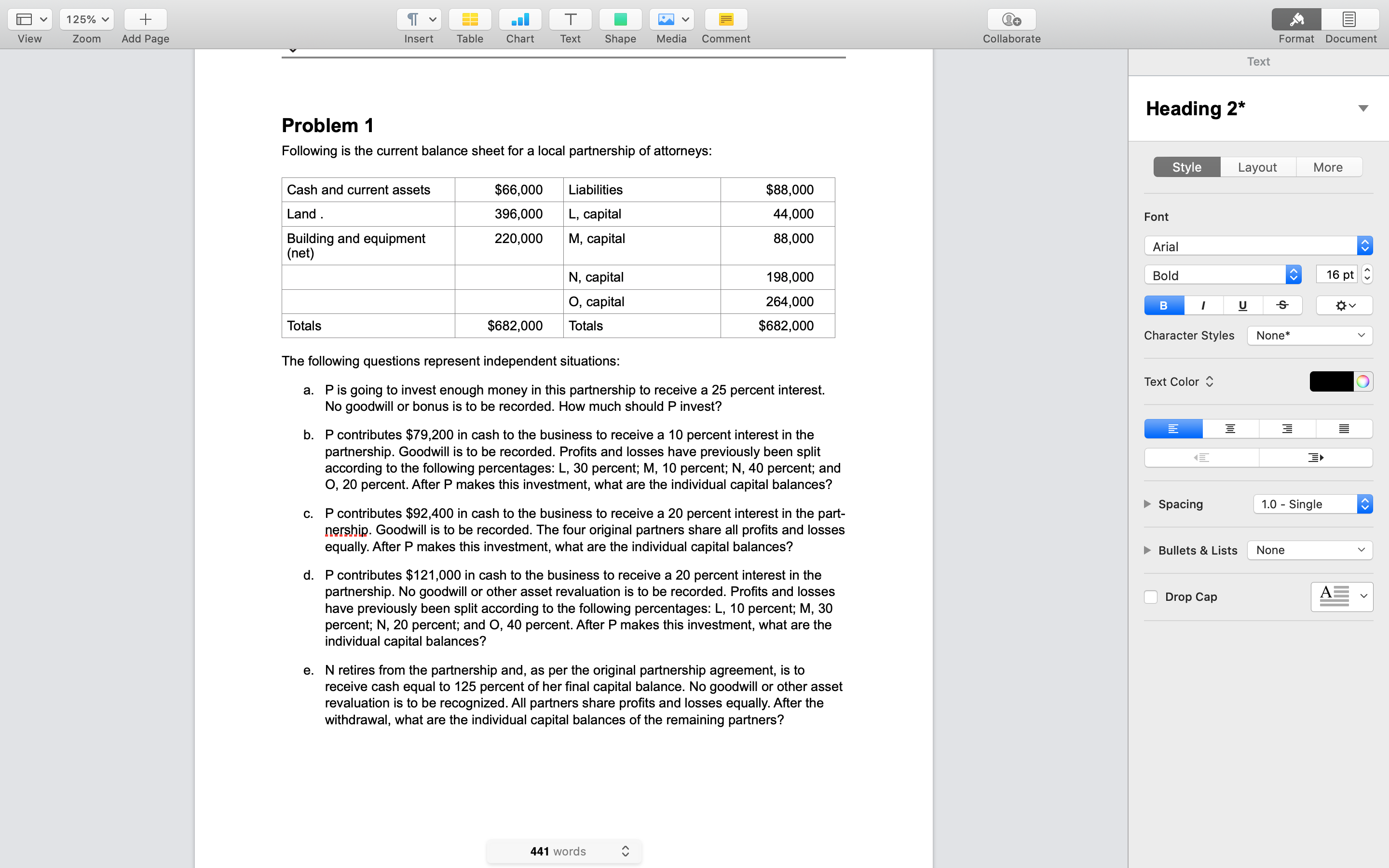Open the Media browser
The width and height of the screenshot is (1389, 868).
(x=666, y=19)
